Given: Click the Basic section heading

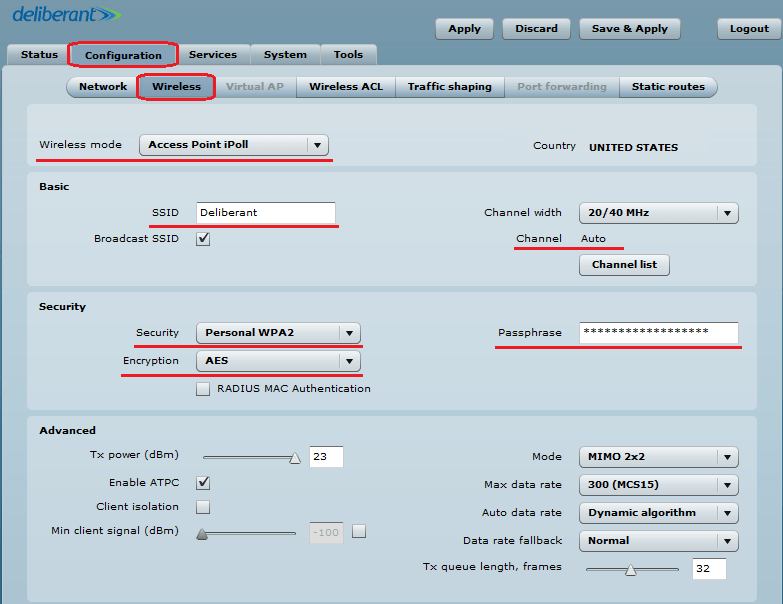Looking at the screenshot, I should click(x=54, y=187).
